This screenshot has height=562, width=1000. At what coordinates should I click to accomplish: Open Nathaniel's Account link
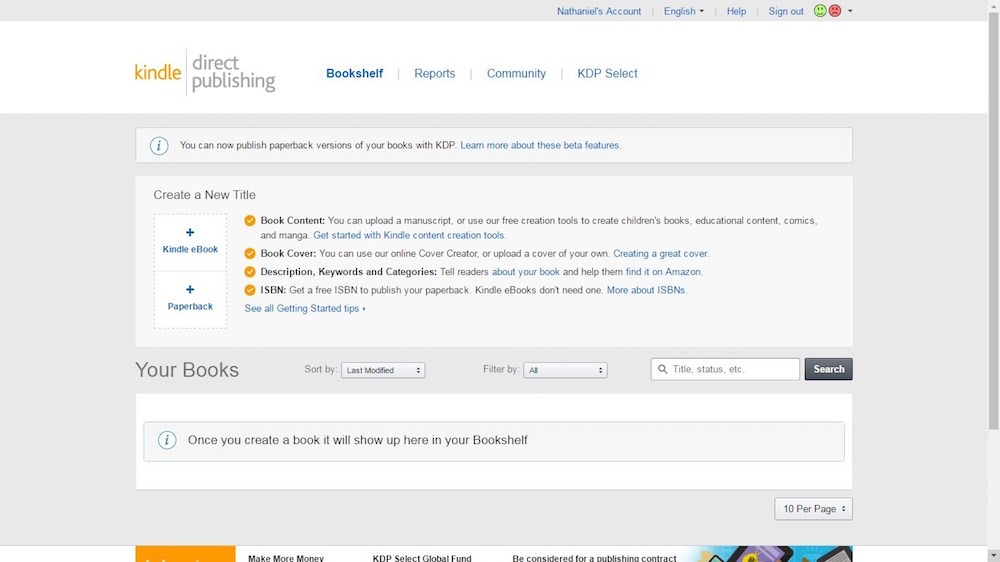click(x=599, y=11)
